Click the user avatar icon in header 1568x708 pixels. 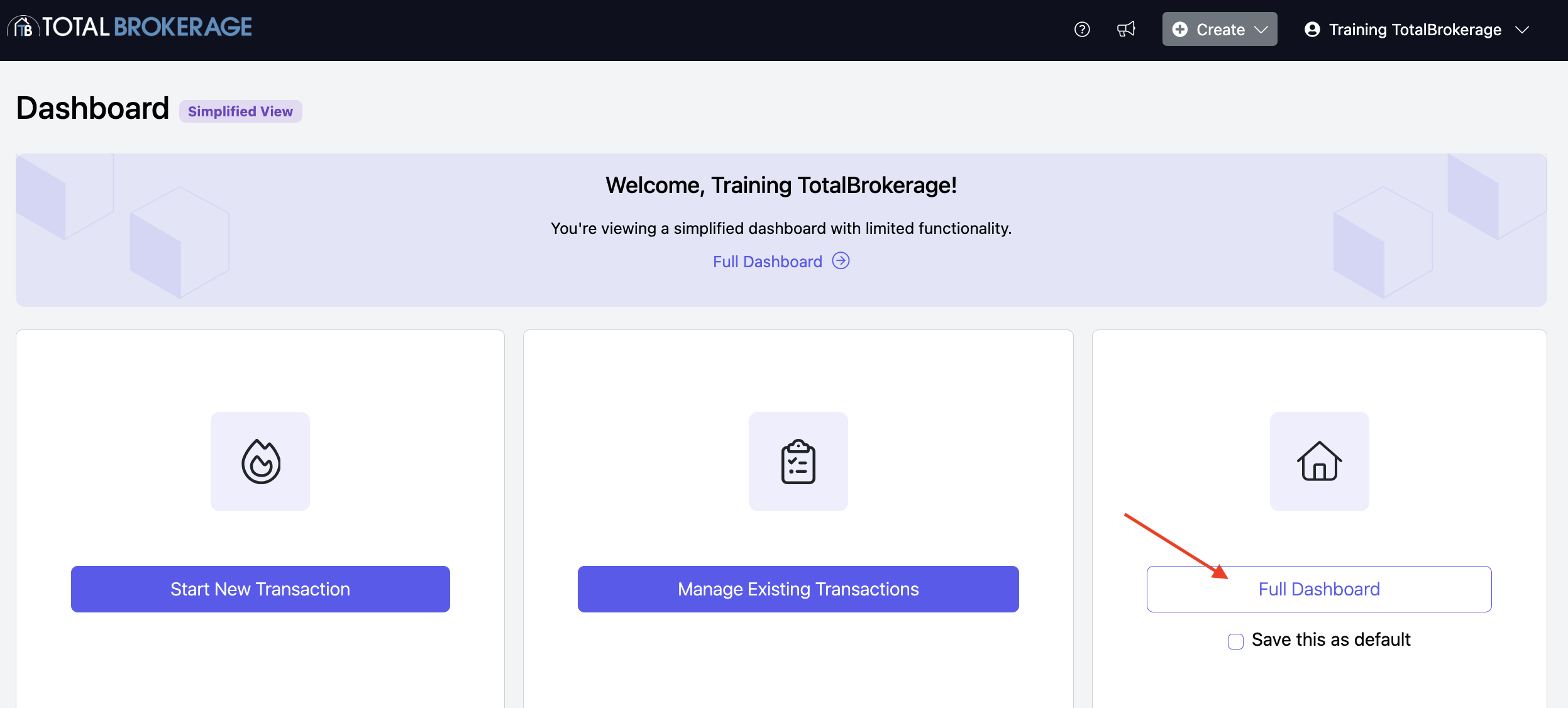point(1312,30)
